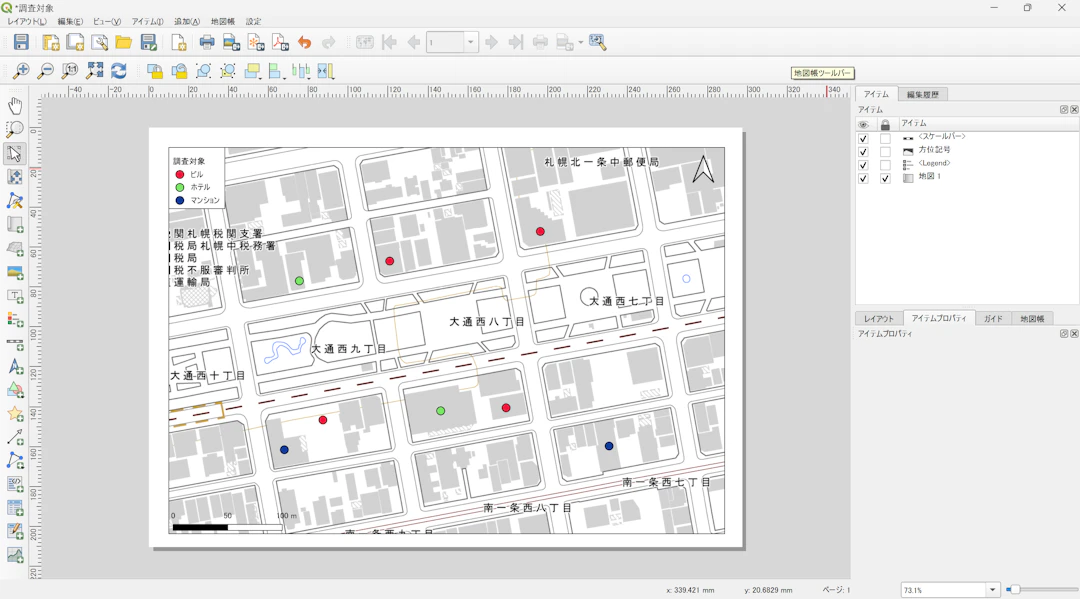Toggle visibility of スケールバー item

(863, 138)
